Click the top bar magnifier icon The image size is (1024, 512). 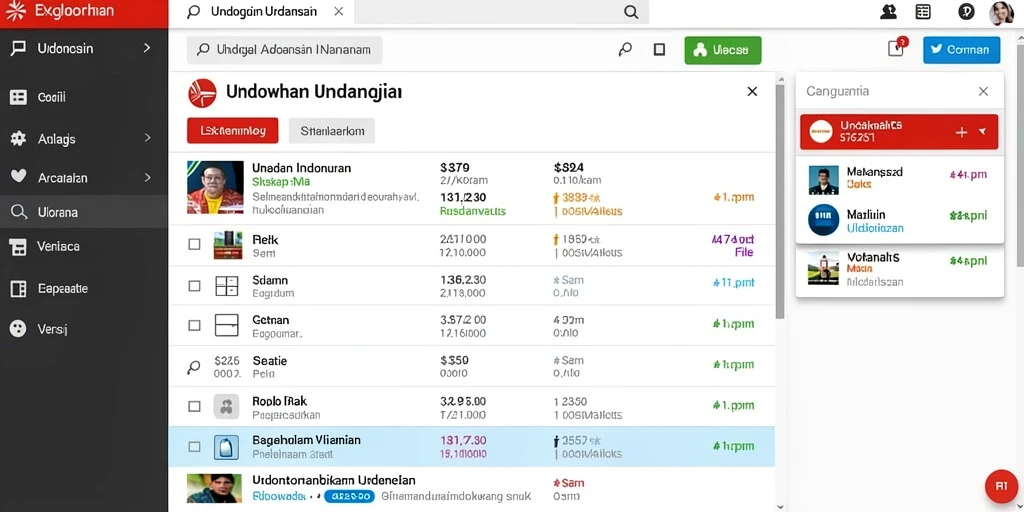tap(631, 12)
